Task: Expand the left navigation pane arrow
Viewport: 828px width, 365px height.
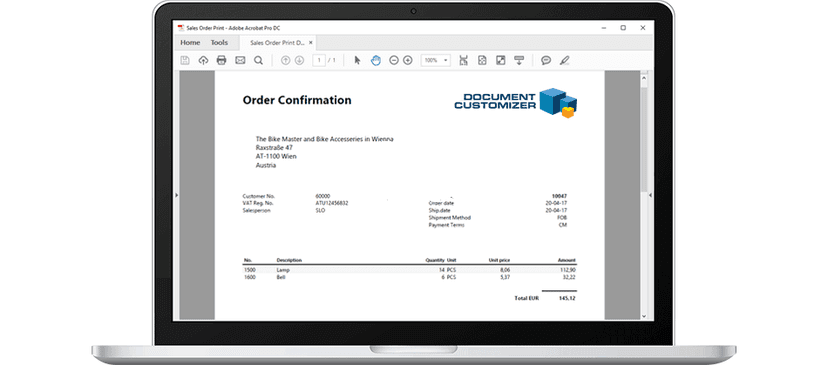Action: click(x=176, y=195)
